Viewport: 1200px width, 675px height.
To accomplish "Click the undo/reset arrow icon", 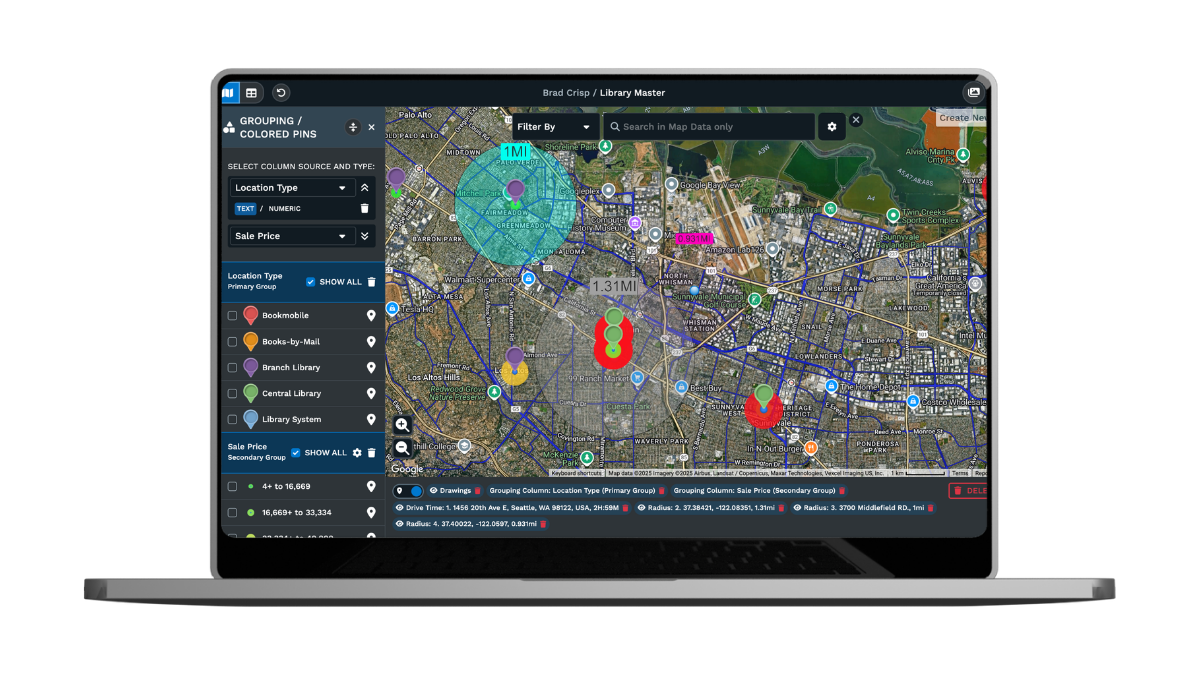I will click(281, 93).
